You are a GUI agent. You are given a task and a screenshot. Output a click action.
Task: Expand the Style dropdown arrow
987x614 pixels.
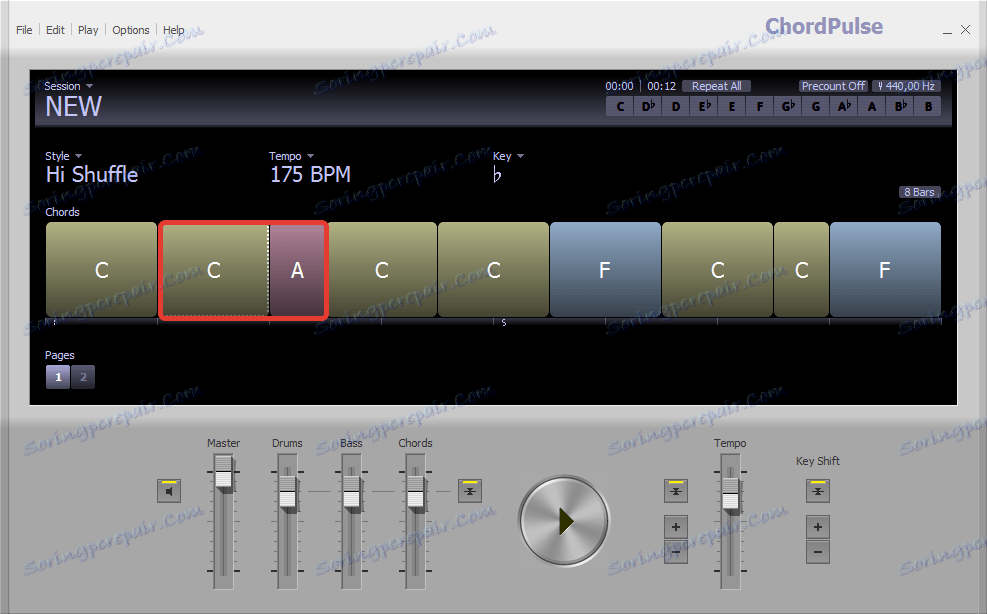pyautogui.click(x=79, y=156)
